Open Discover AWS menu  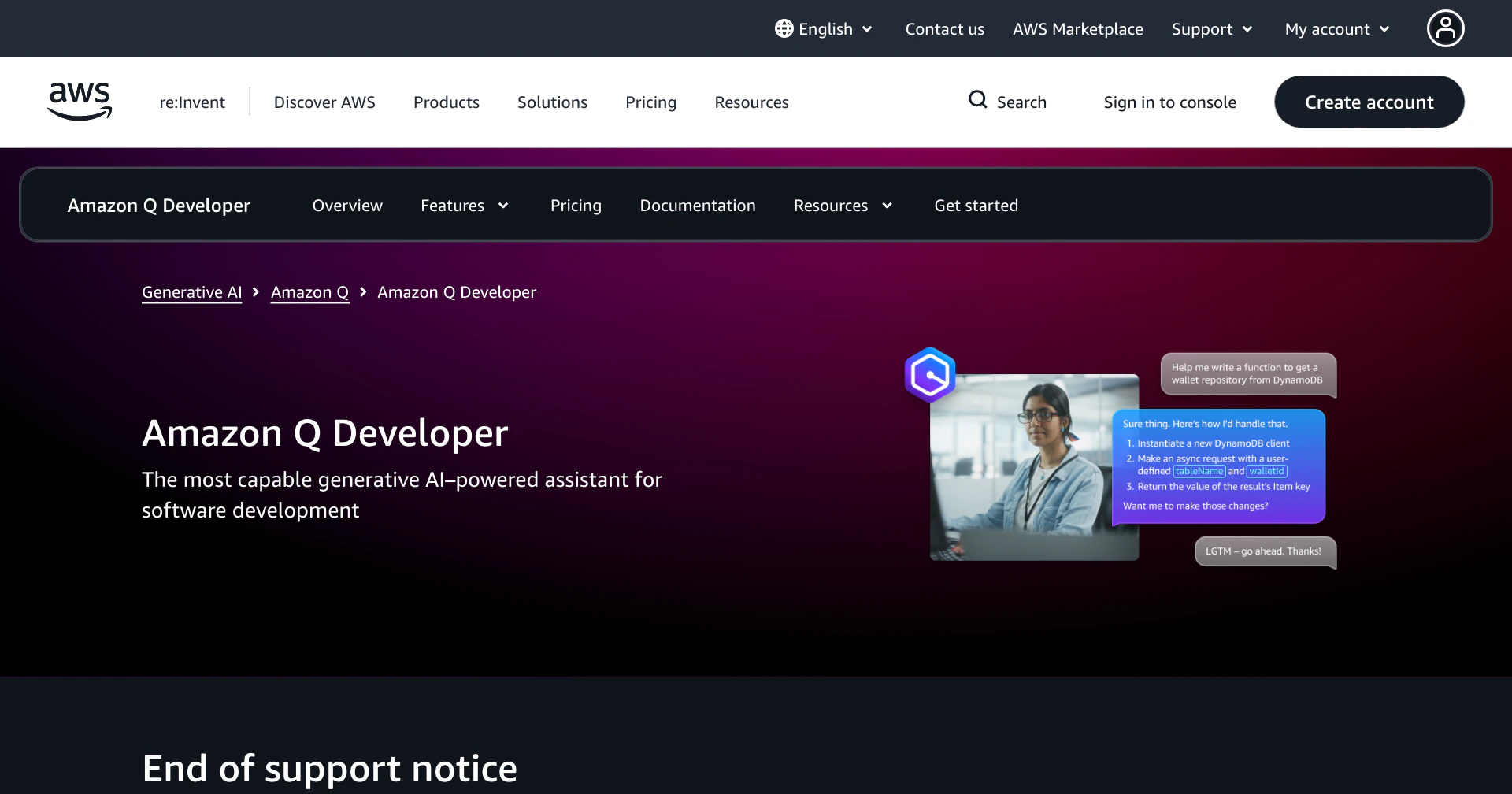point(324,102)
